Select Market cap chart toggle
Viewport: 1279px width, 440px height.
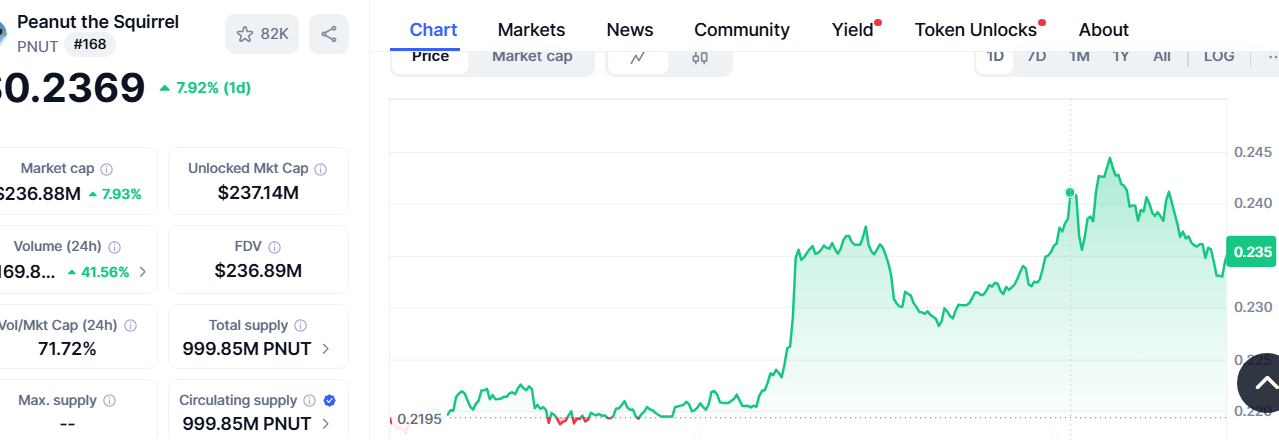(532, 56)
